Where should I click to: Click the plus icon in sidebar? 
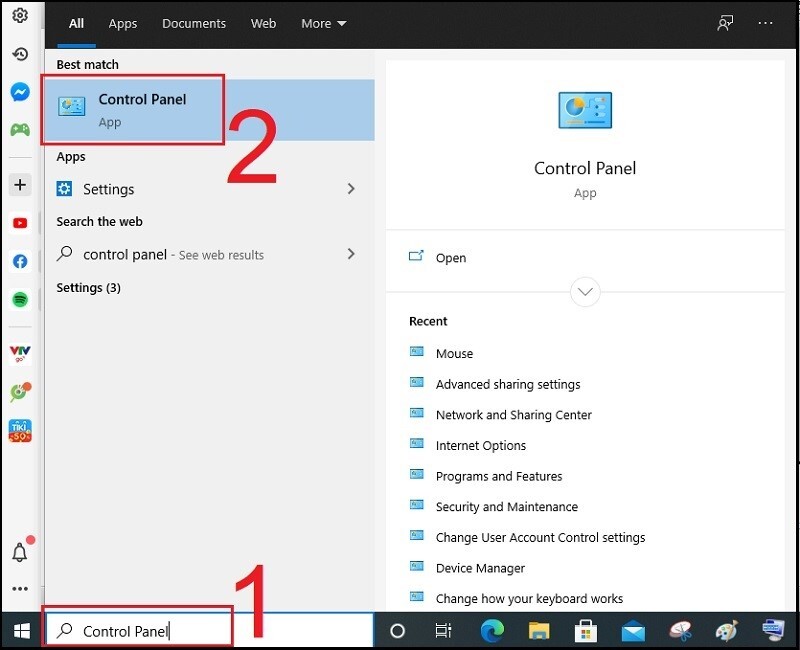[x=20, y=184]
